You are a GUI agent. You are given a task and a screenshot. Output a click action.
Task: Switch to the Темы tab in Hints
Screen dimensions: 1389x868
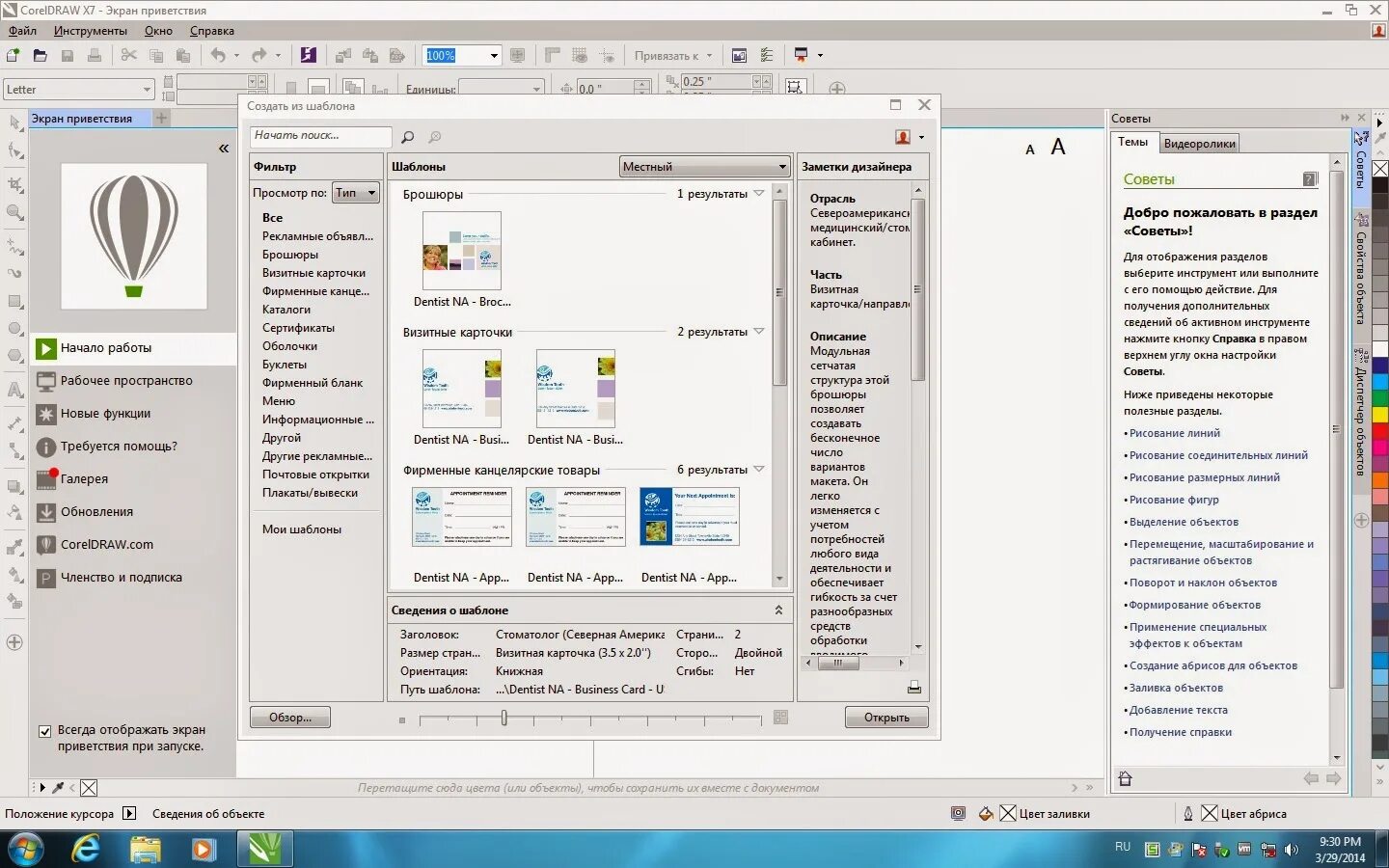coord(1132,142)
